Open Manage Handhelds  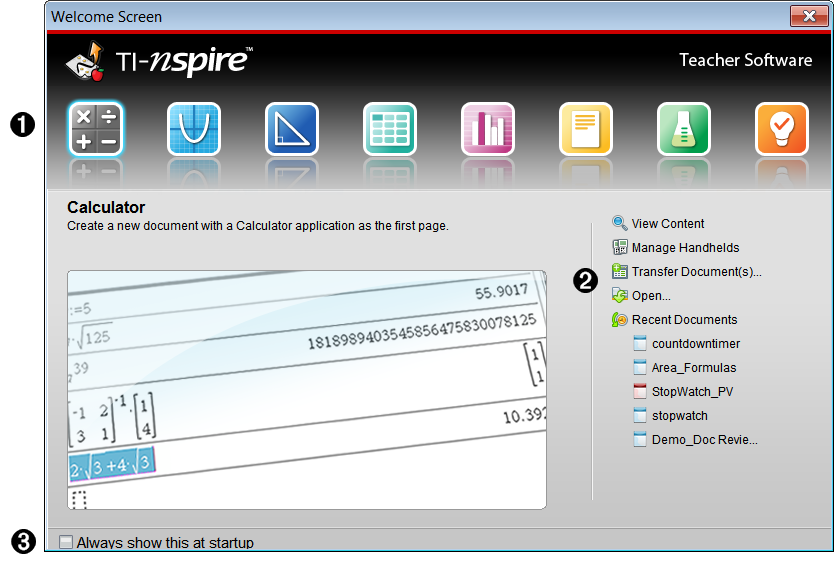tap(685, 248)
